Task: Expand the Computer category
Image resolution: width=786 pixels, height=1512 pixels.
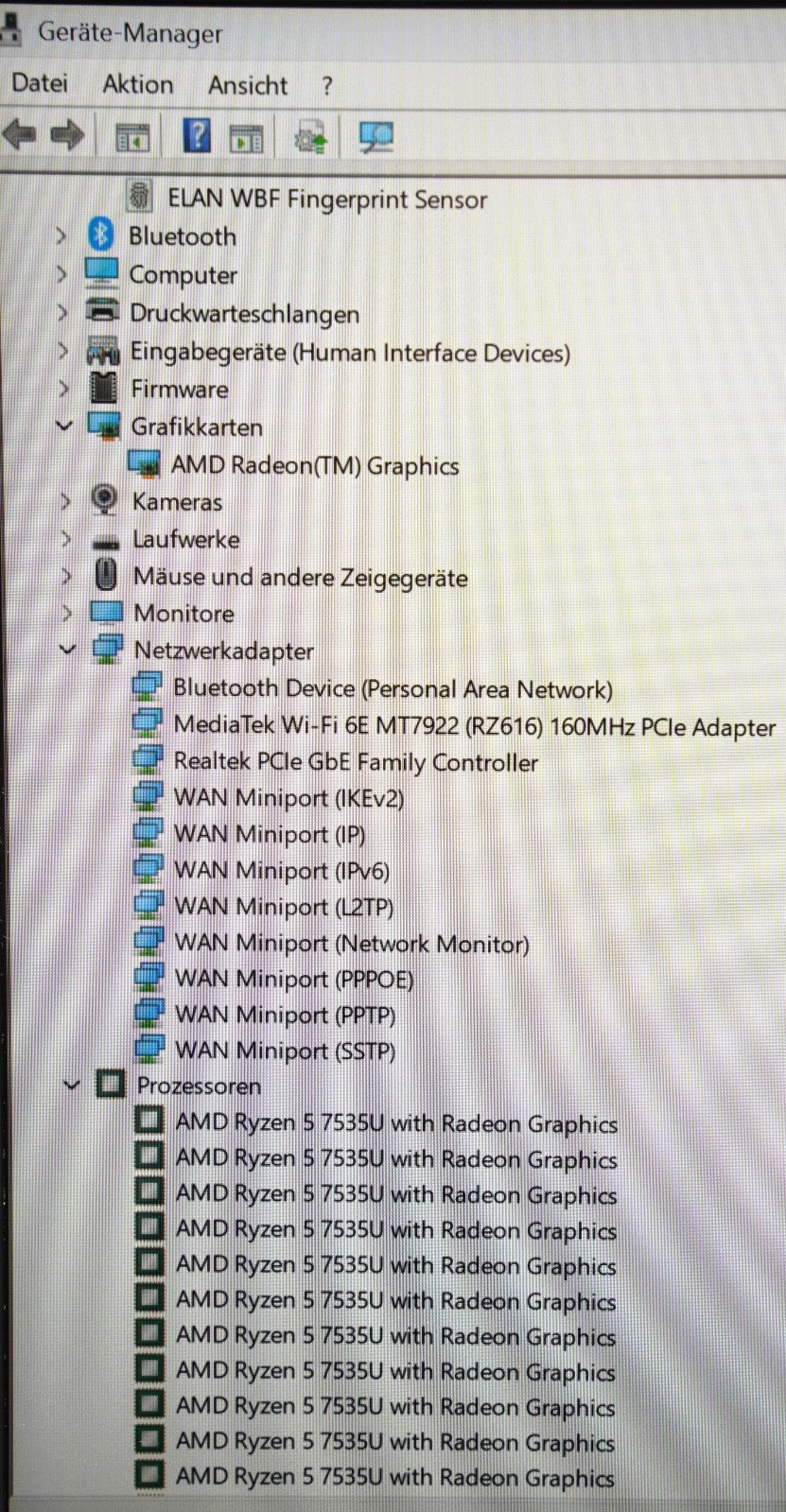Action: click(61, 273)
